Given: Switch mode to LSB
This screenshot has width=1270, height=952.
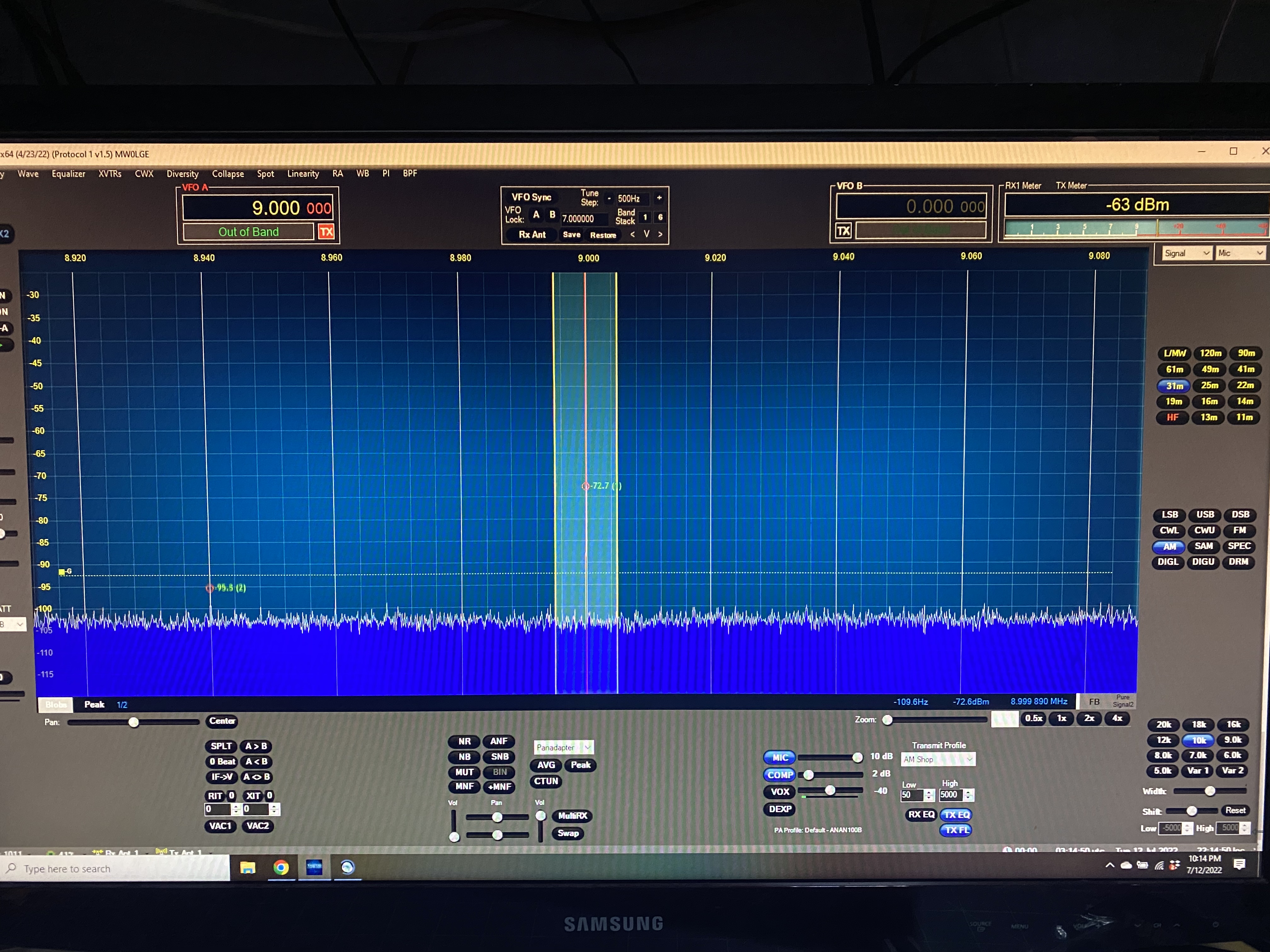Looking at the screenshot, I should point(1170,515).
